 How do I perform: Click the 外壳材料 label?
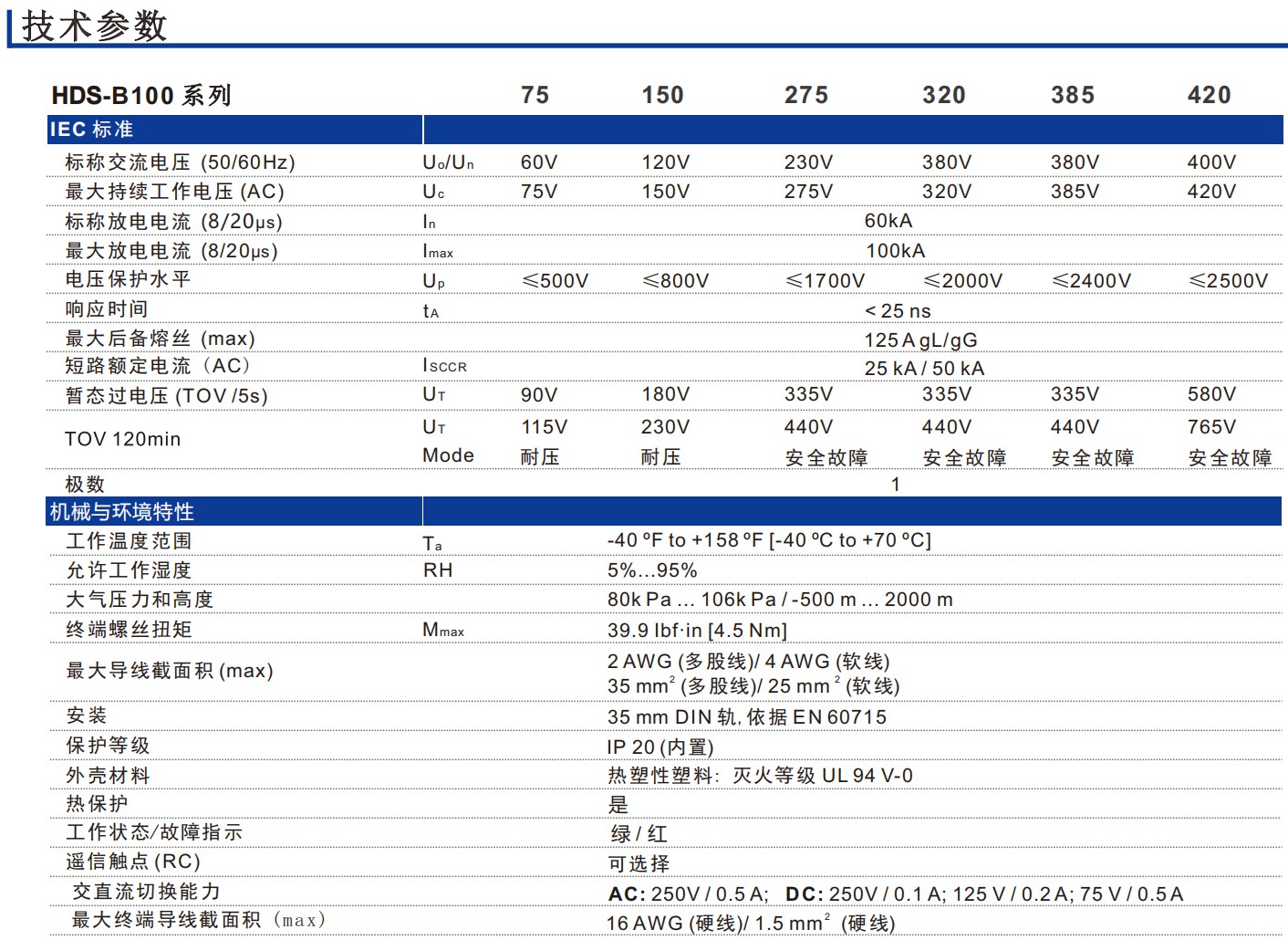108,776
